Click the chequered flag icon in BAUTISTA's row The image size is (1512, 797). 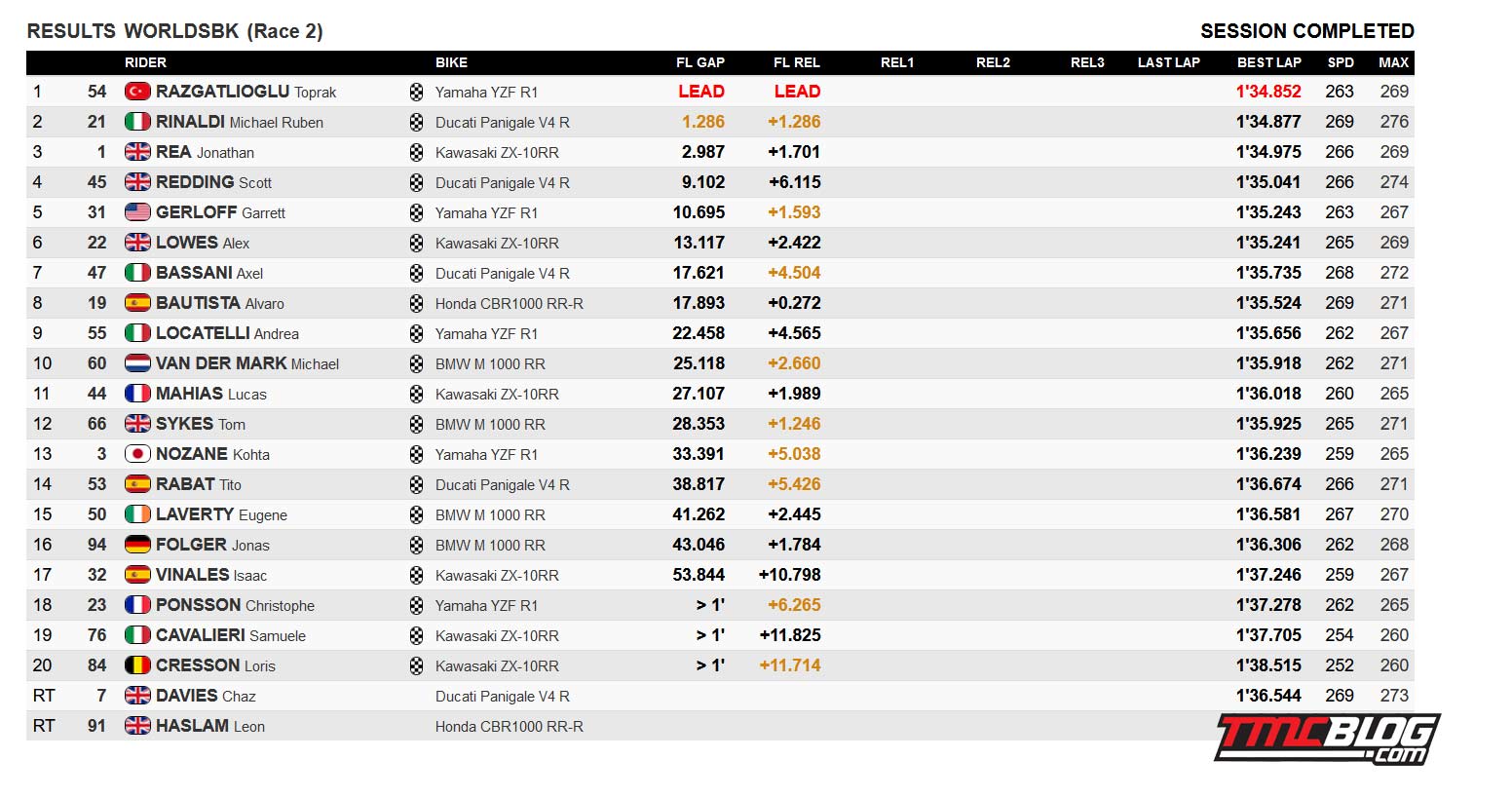pyautogui.click(x=417, y=303)
